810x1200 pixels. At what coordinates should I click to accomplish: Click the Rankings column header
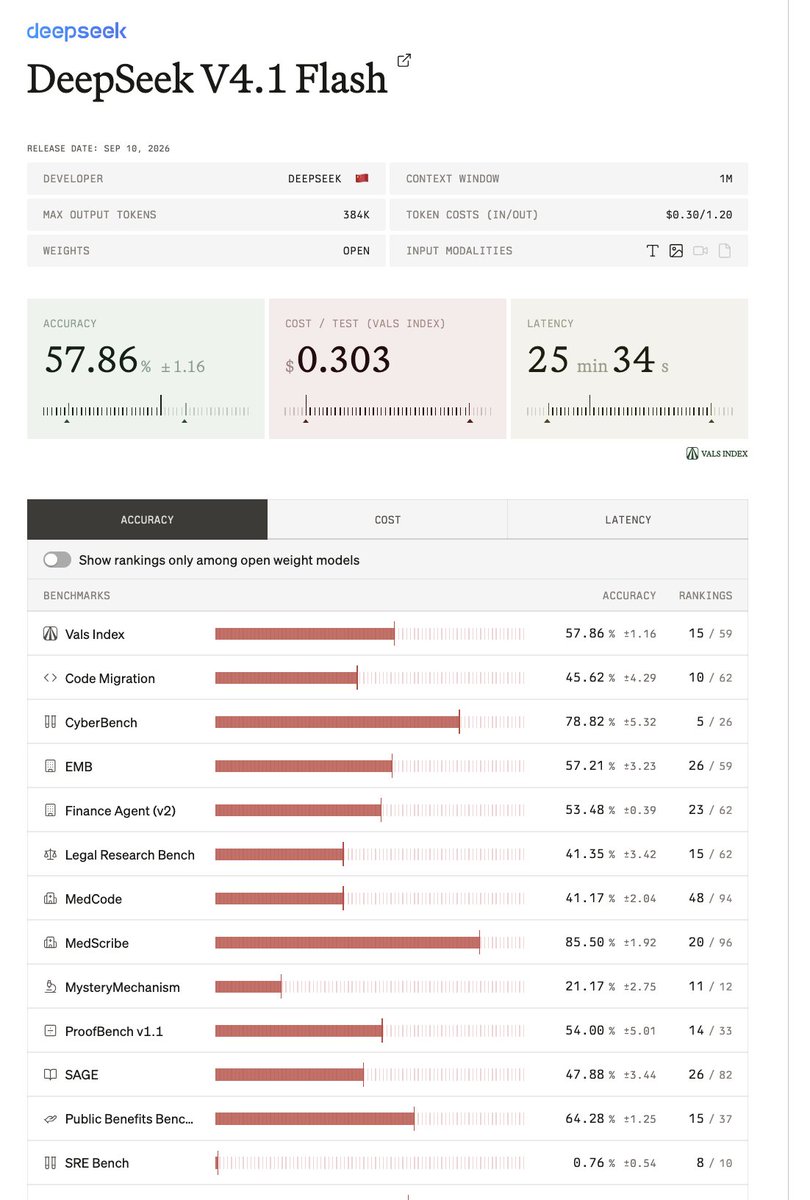point(705,595)
